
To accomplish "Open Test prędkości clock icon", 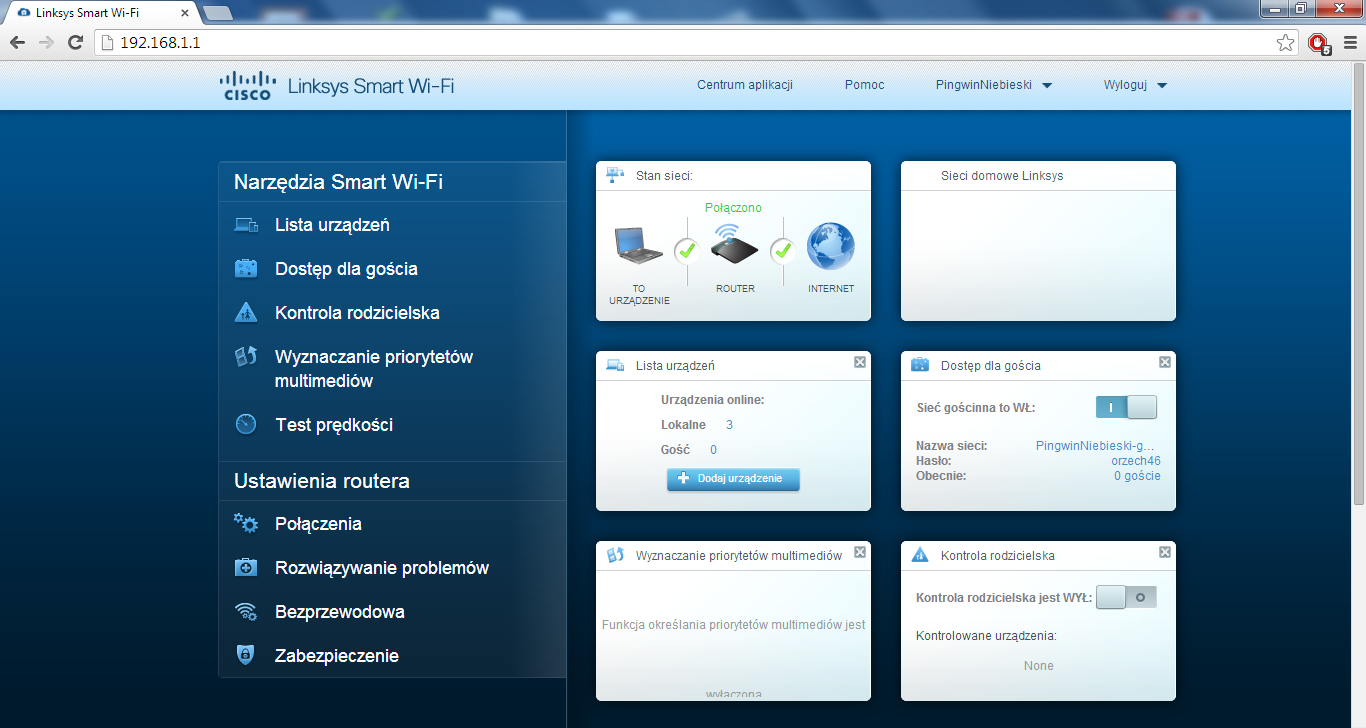I will [246, 424].
